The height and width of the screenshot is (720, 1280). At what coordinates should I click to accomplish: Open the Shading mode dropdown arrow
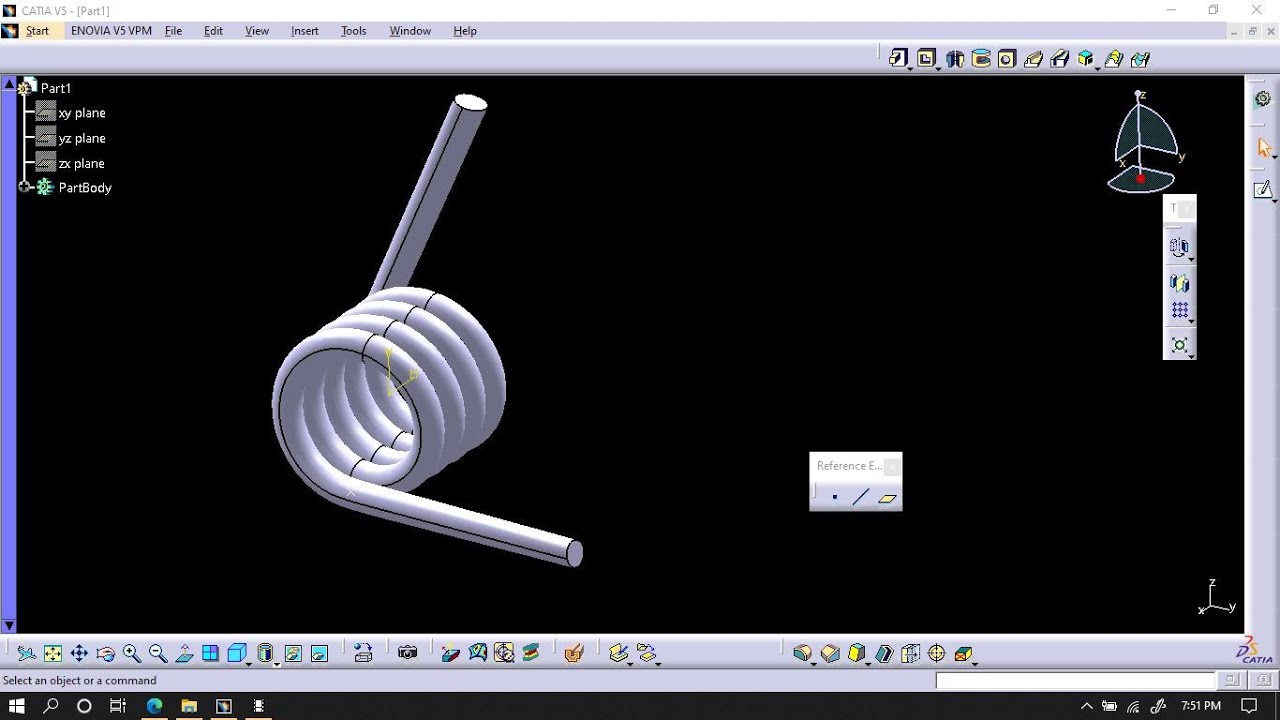point(276,664)
